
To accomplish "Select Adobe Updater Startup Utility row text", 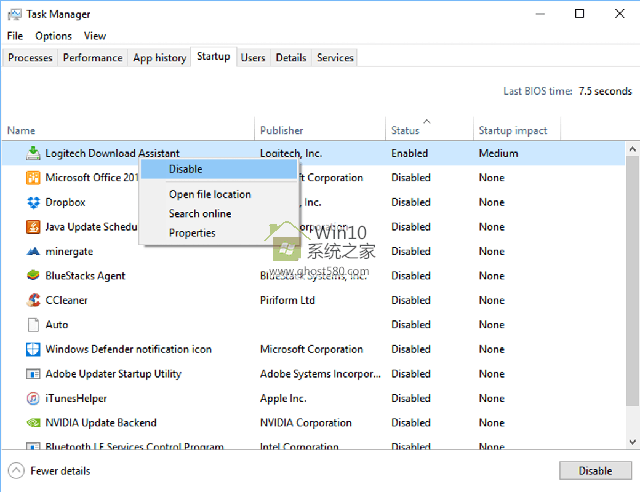I will [113, 374].
